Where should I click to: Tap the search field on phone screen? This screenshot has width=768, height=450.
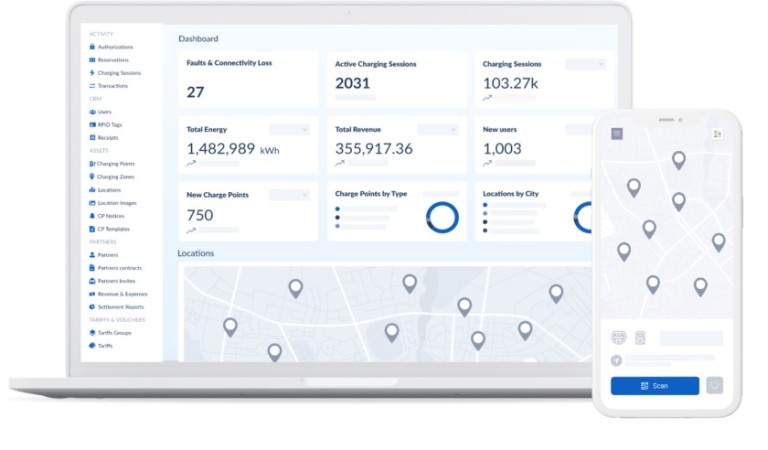pos(691,338)
